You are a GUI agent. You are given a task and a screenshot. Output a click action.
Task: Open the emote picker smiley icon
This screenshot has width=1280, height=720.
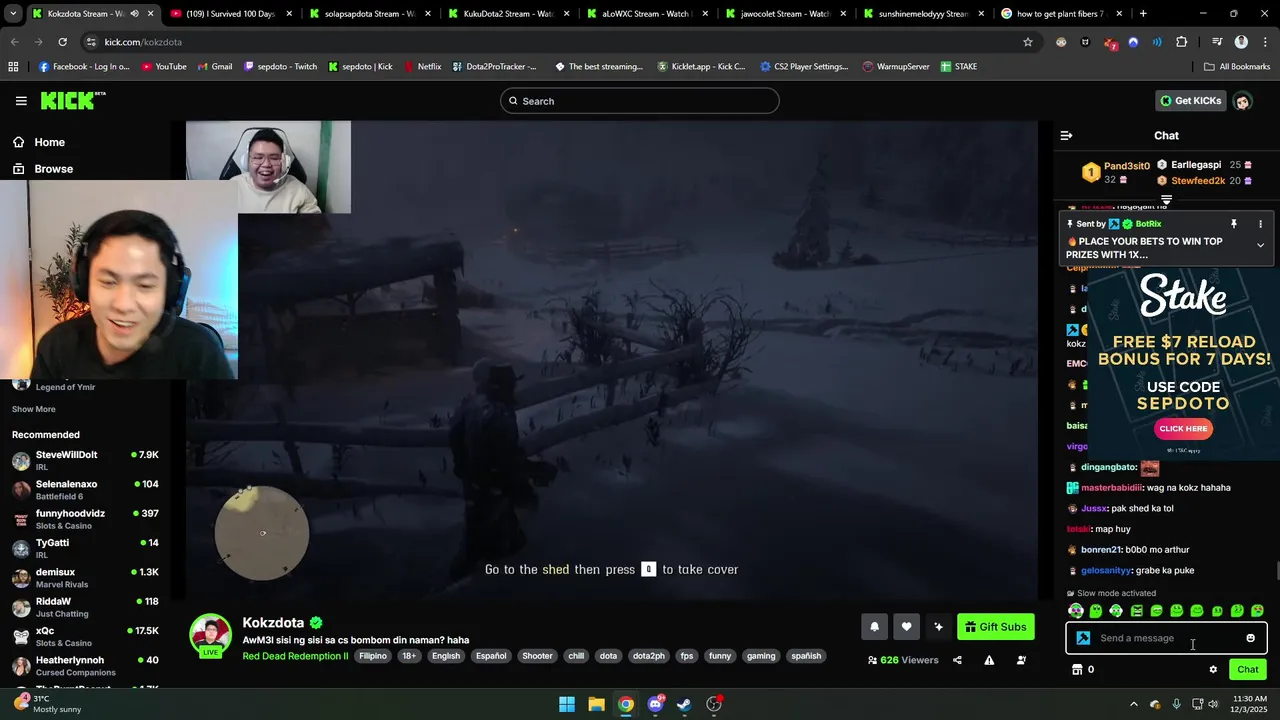[x=1250, y=638]
